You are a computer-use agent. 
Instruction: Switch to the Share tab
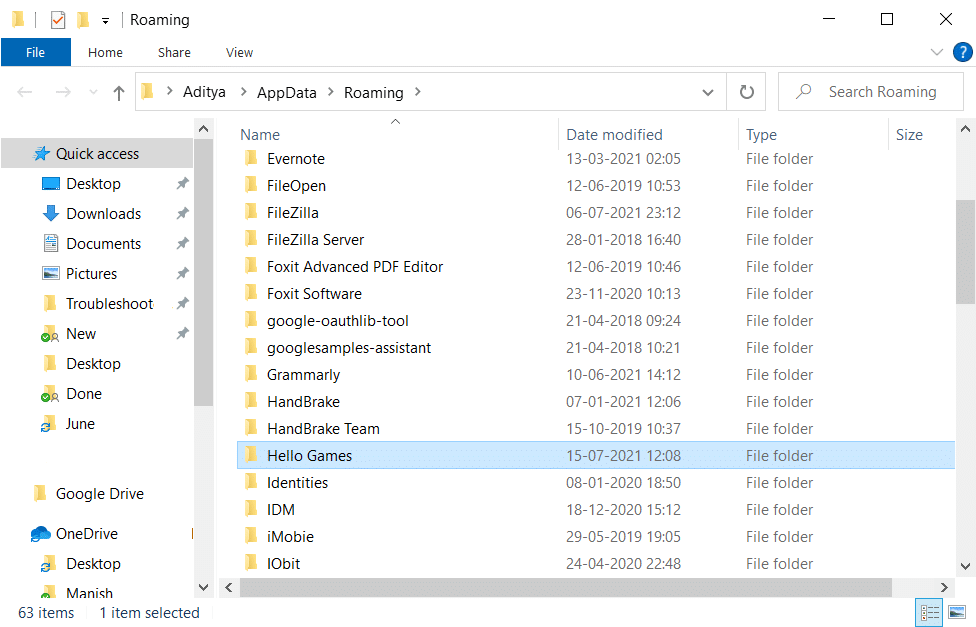point(173,52)
